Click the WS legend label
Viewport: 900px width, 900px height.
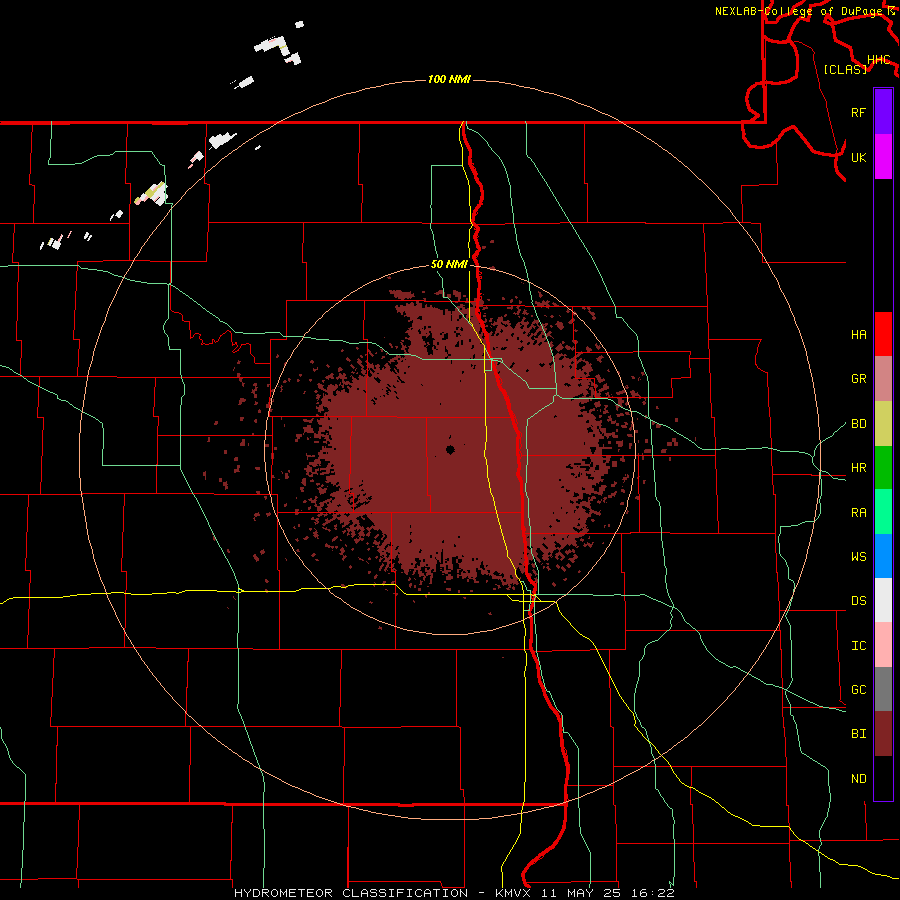click(x=858, y=557)
